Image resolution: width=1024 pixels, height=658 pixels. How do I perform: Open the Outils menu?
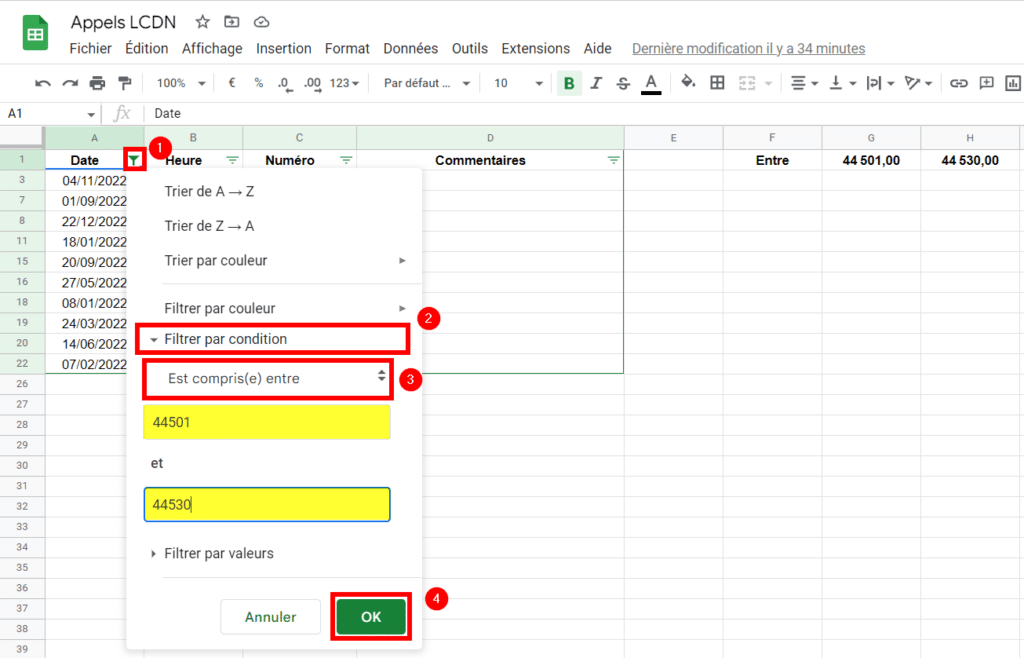point(470,48)
